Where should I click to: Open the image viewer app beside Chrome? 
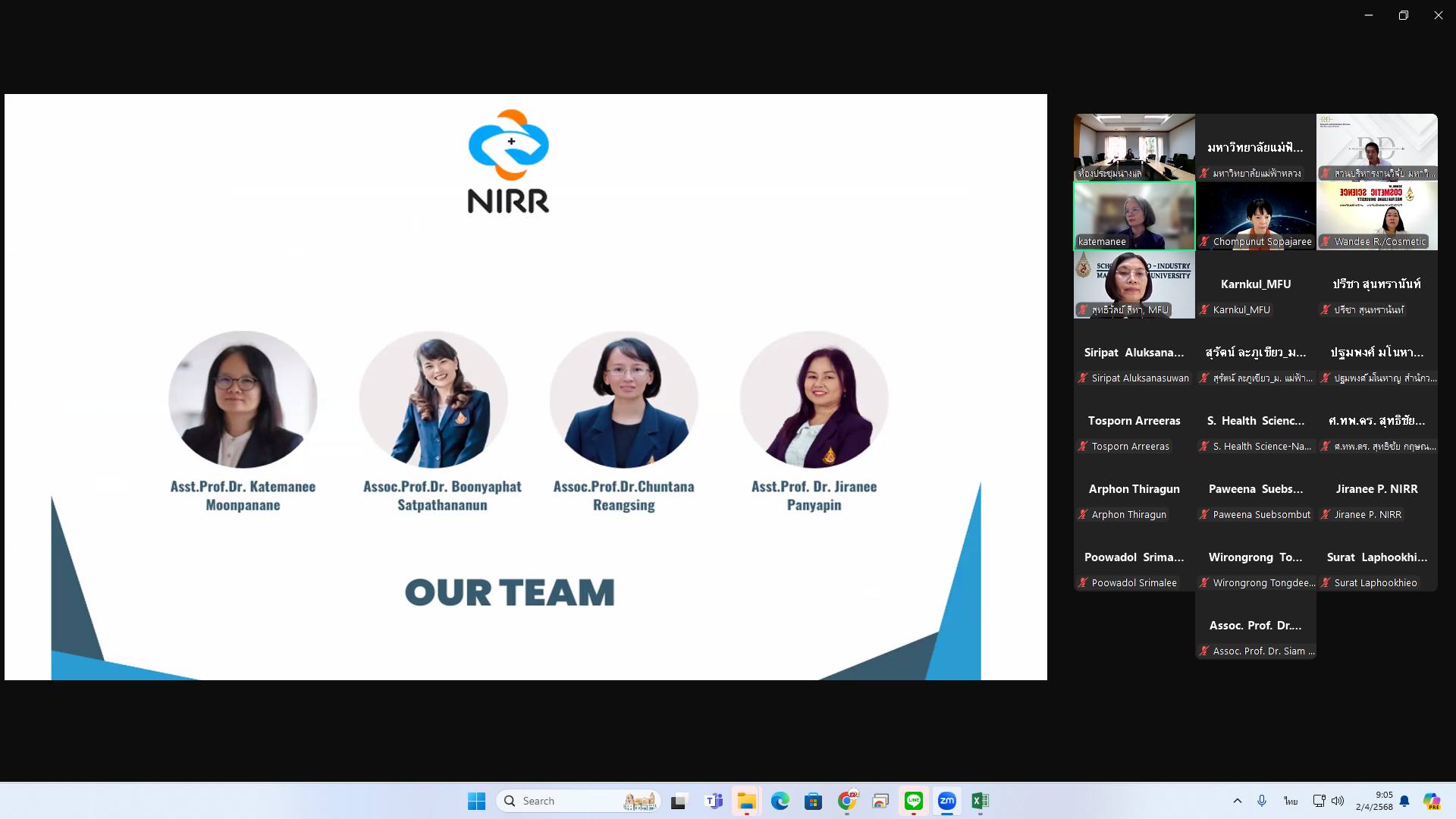(x=880, y=801)
